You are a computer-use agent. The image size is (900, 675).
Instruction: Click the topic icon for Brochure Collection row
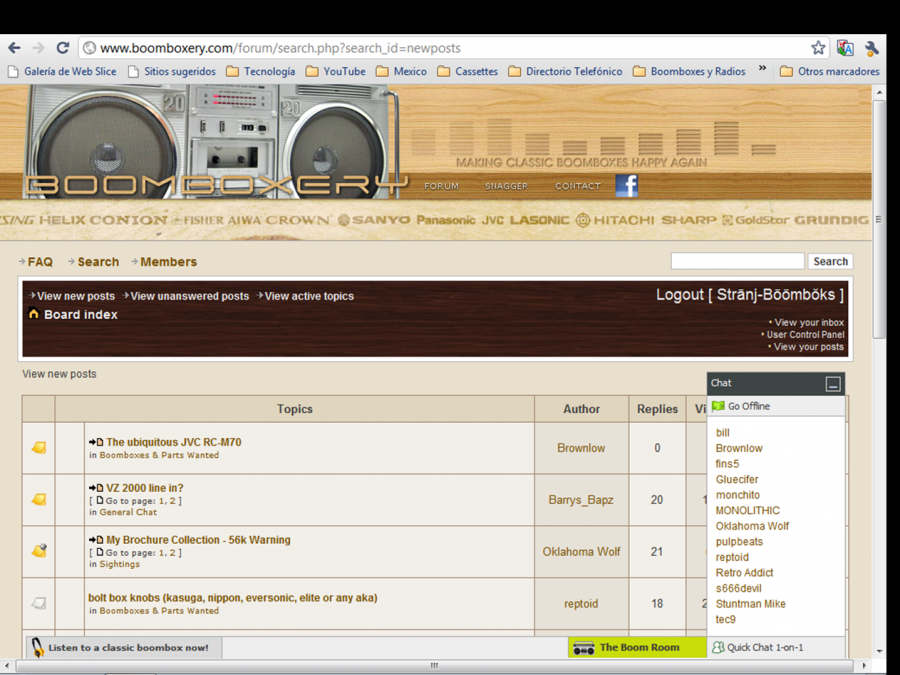pos(38,550)
